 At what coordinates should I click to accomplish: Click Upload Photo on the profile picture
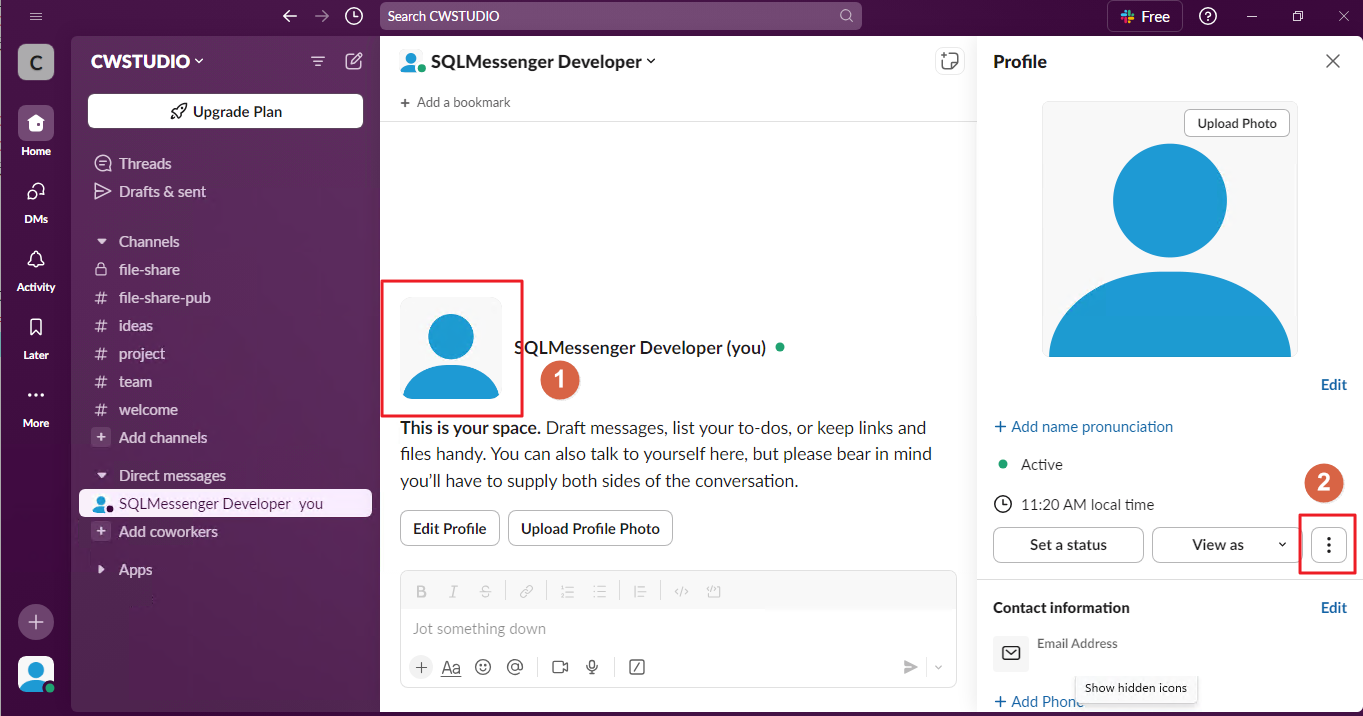pos(1237,123)
